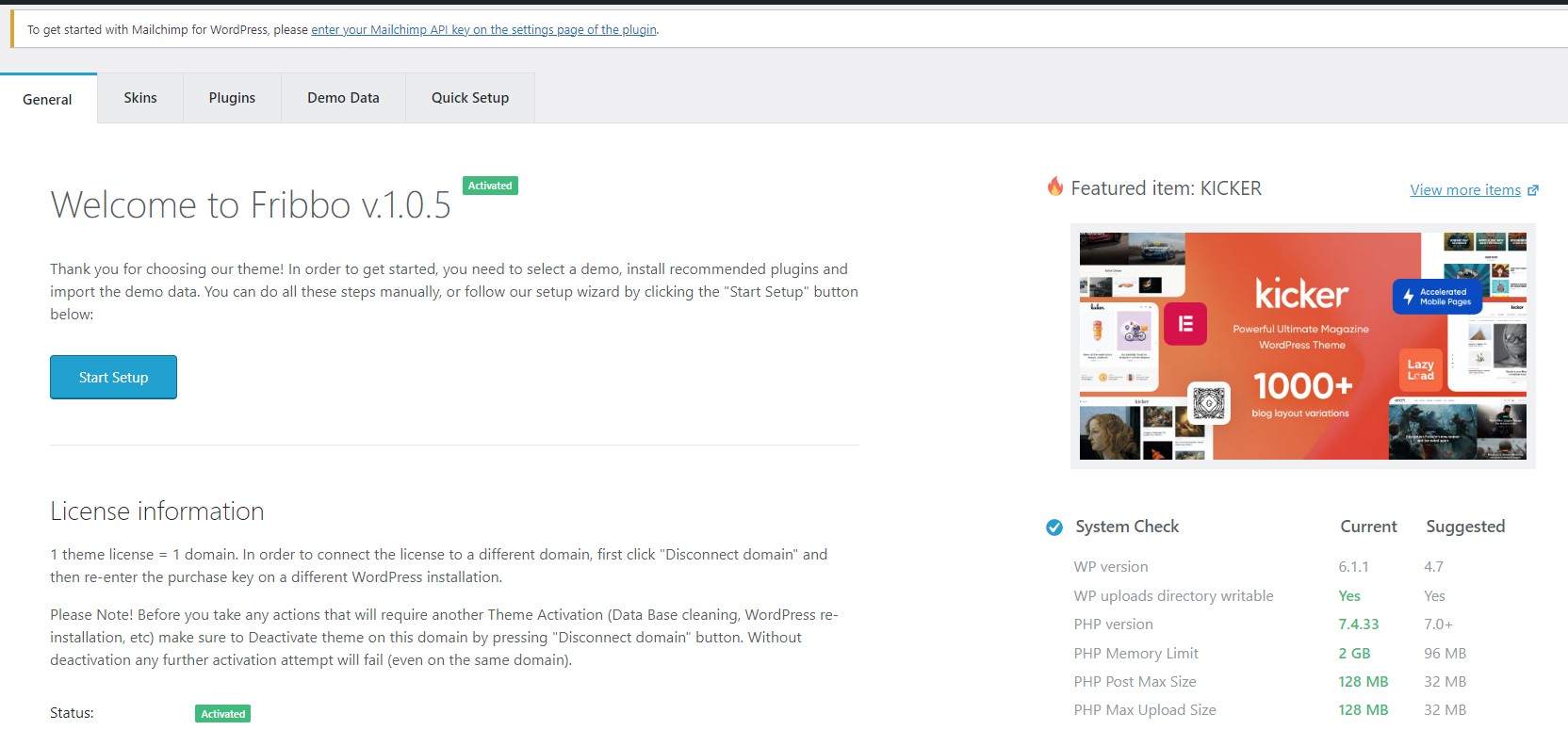Click the green Activated badge near the title
Screen dimensions: 1568x730
tap(490, 186)
